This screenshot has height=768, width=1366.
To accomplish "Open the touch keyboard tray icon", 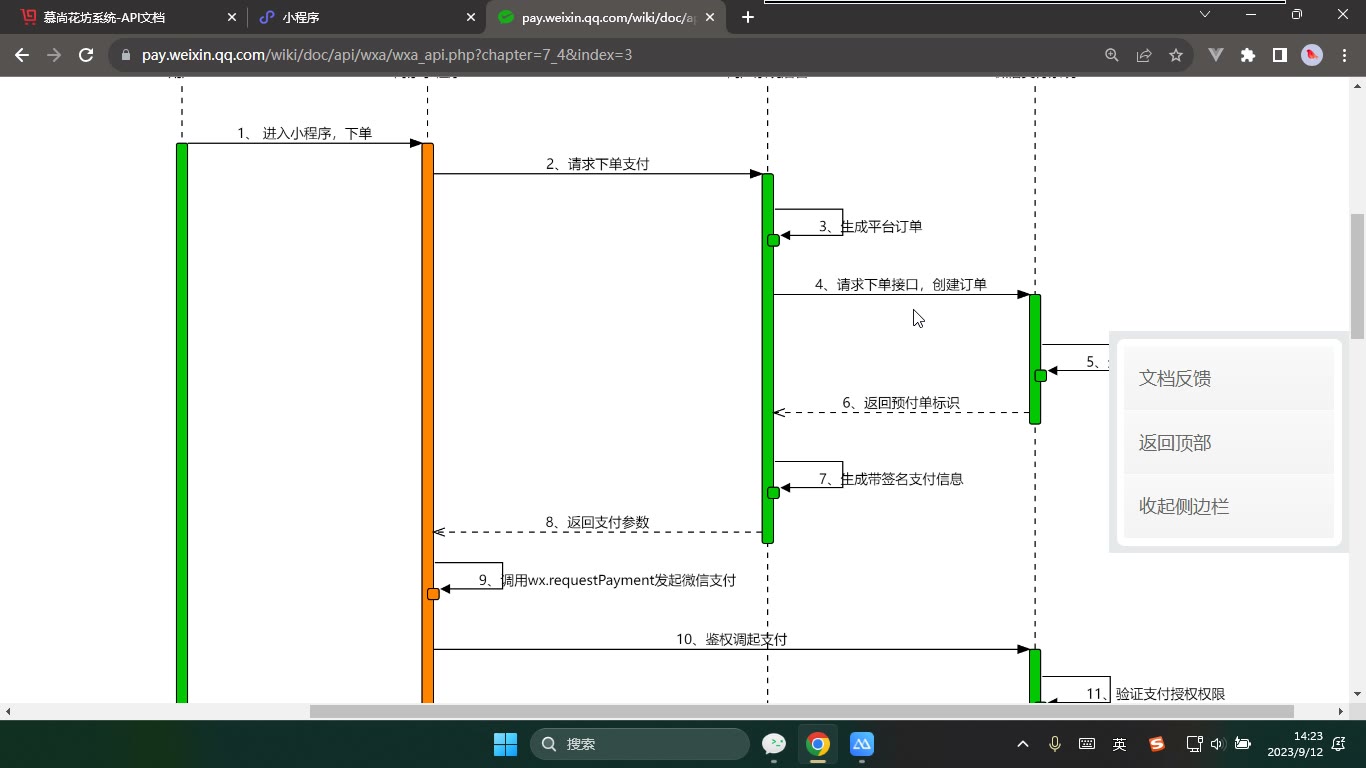I will tap(1087, 744).
